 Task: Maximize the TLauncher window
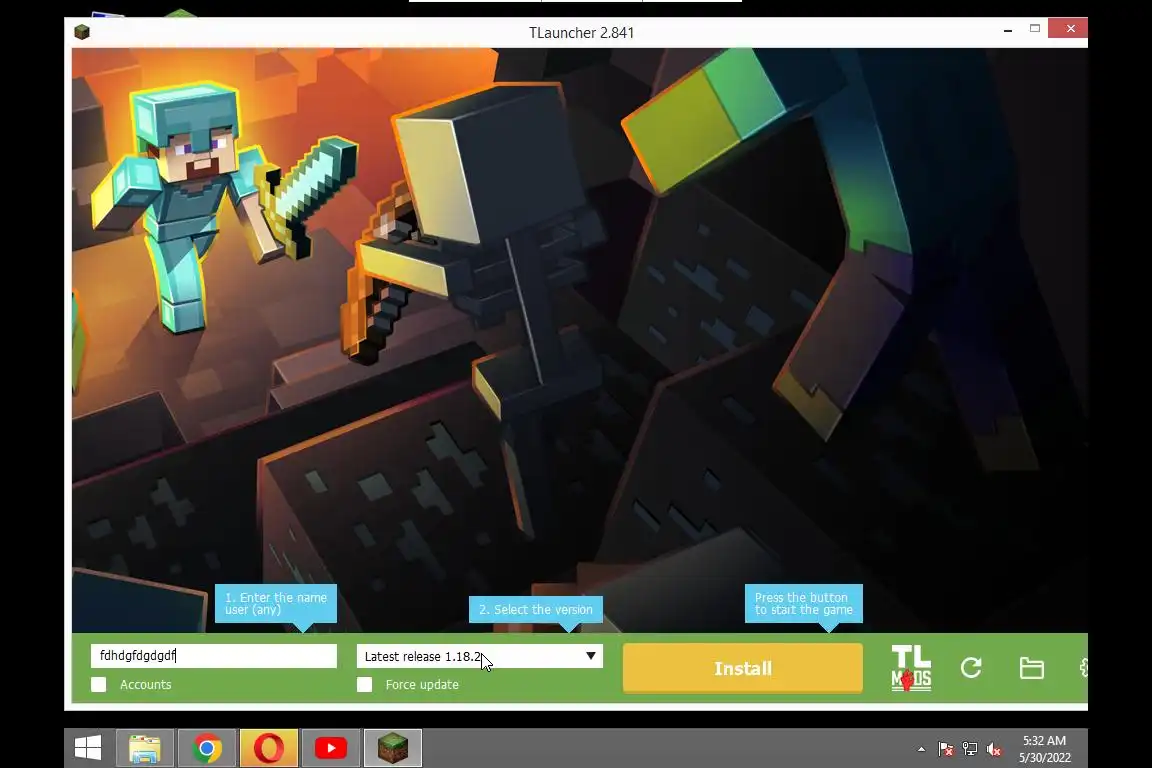pyautogui.click(x=1034, y=29)
